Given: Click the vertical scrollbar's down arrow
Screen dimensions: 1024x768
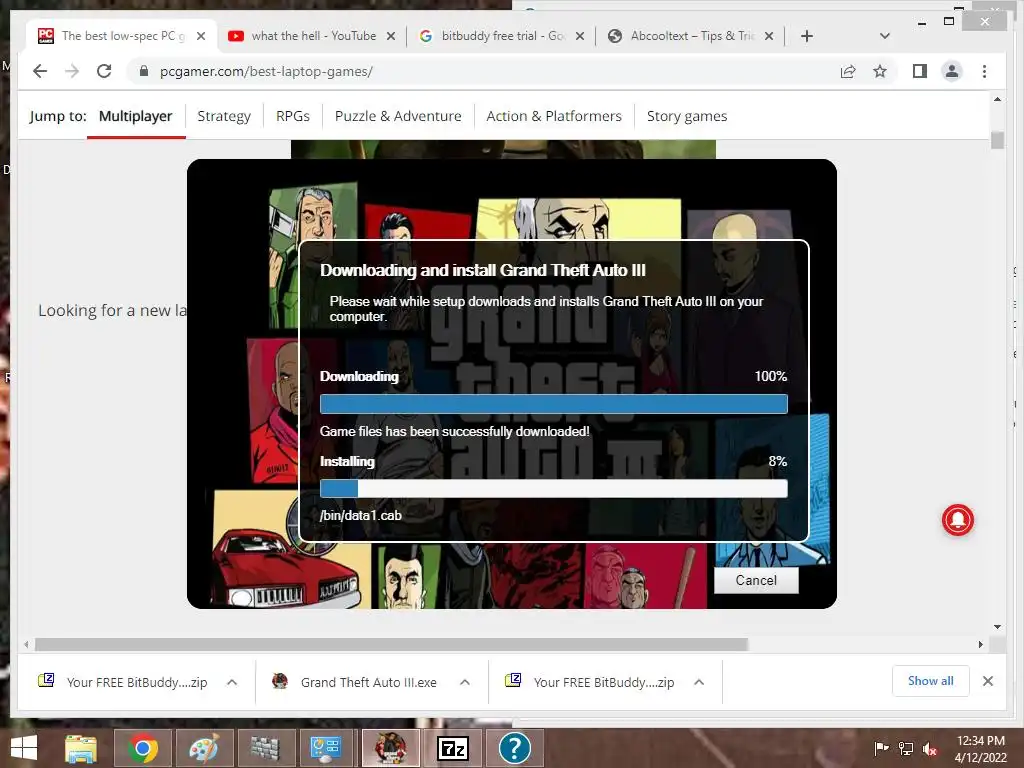Looking at the screenshot, I should 997,627.
